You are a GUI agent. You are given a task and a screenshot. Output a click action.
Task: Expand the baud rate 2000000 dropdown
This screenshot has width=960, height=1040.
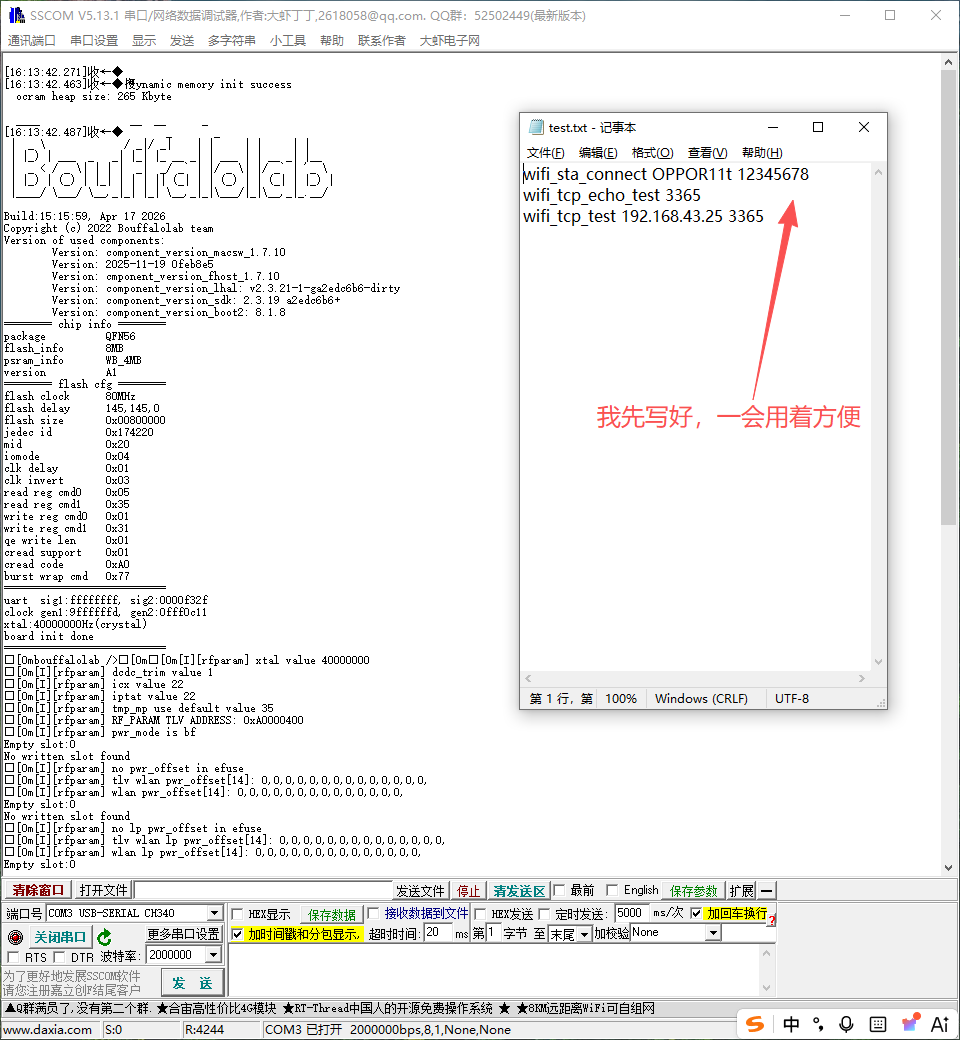pyautogui.click(x=212, y=955)
